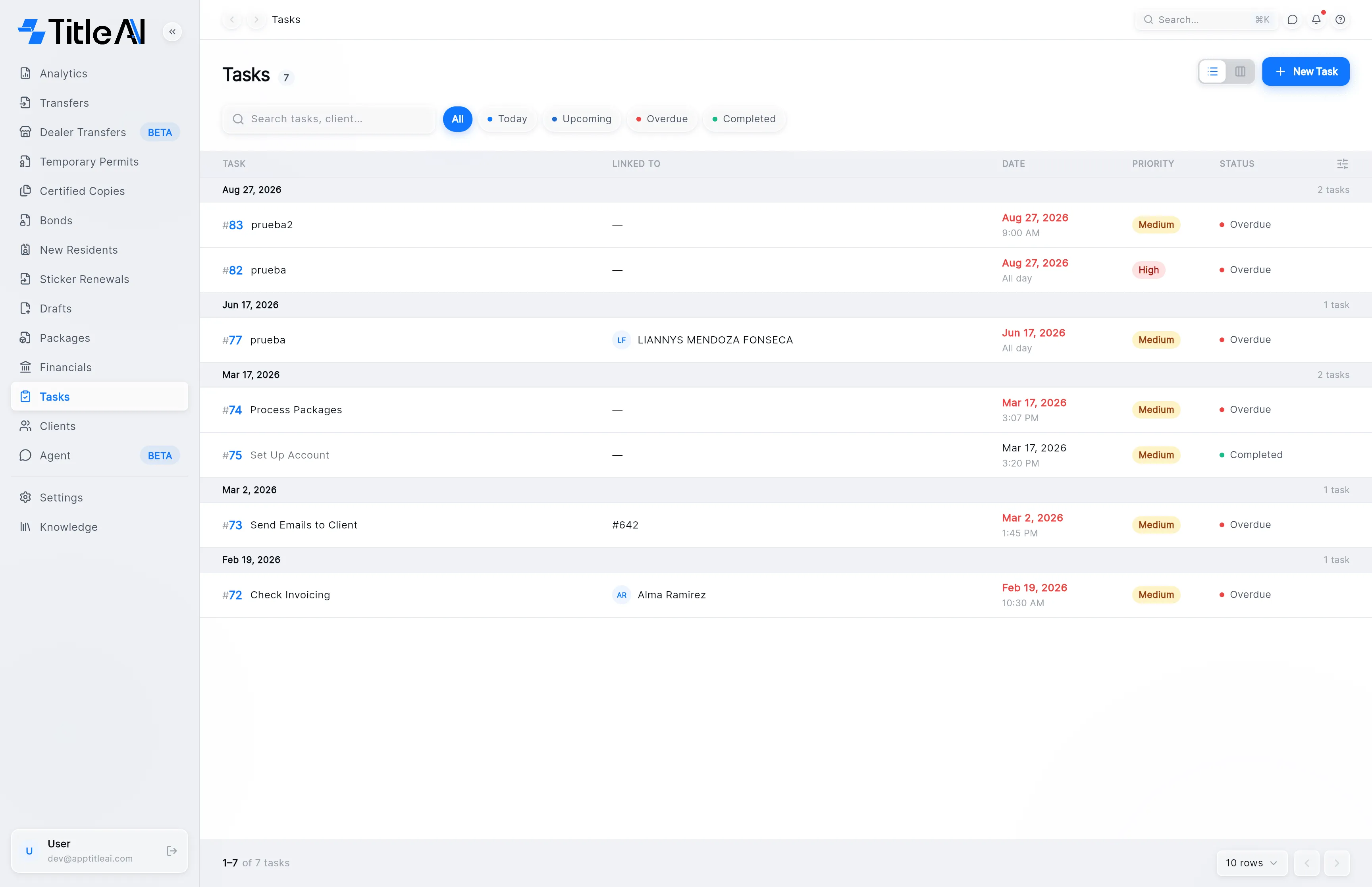Open the 10 rows dropdown
Screen dimensions: 1372x887
(x=1252, y=863)
